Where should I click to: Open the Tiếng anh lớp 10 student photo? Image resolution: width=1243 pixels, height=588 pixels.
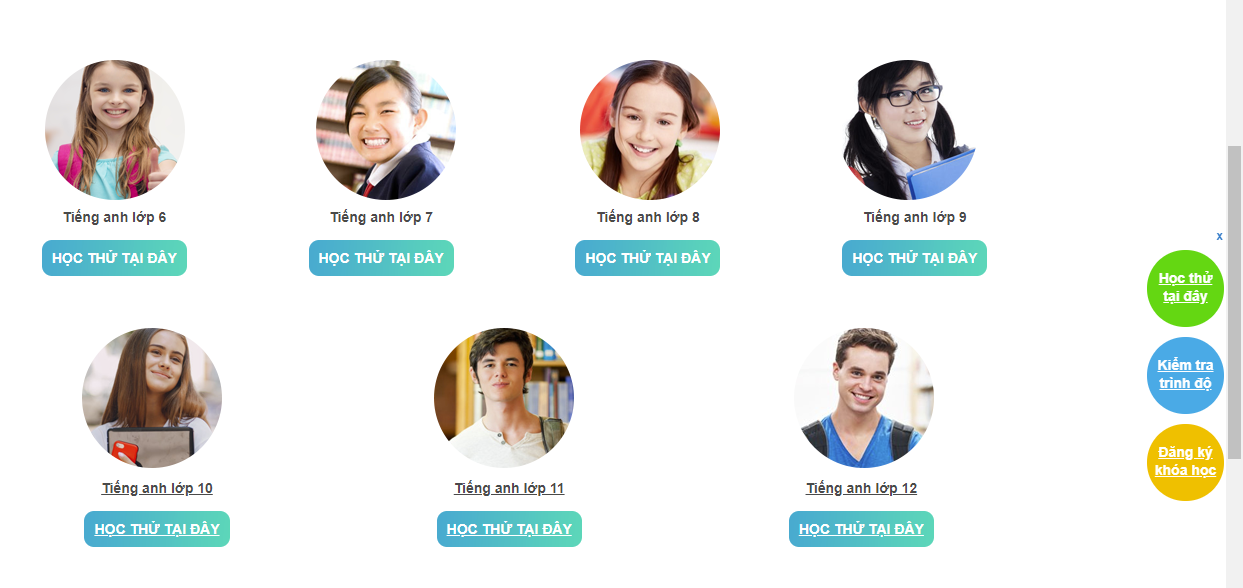point(152,398)
